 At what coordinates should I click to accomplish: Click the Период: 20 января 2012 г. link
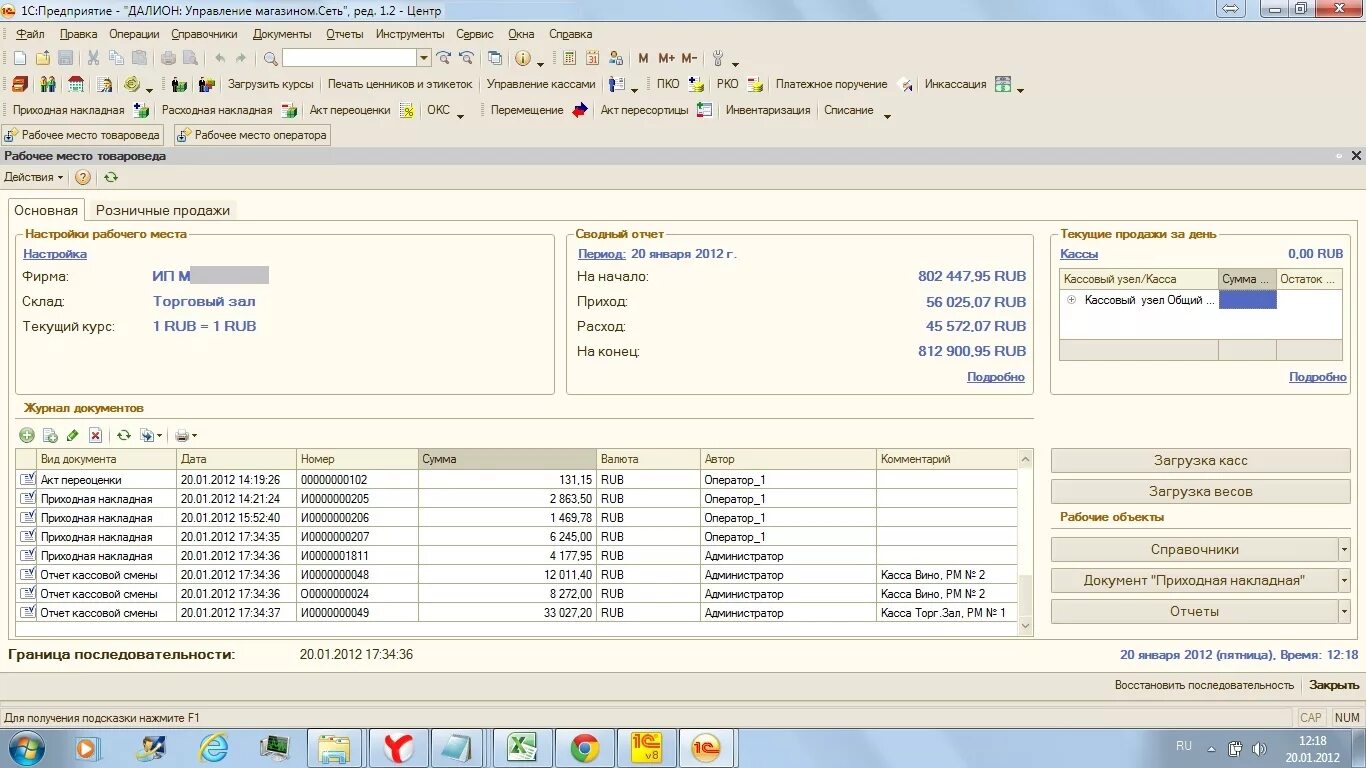(657, 254)
